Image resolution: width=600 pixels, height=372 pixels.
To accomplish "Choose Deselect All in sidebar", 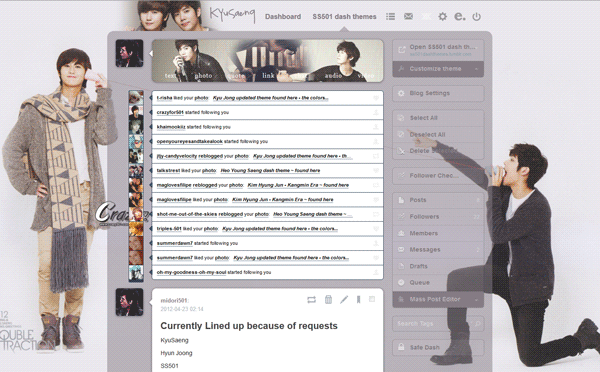I will 438,134.
